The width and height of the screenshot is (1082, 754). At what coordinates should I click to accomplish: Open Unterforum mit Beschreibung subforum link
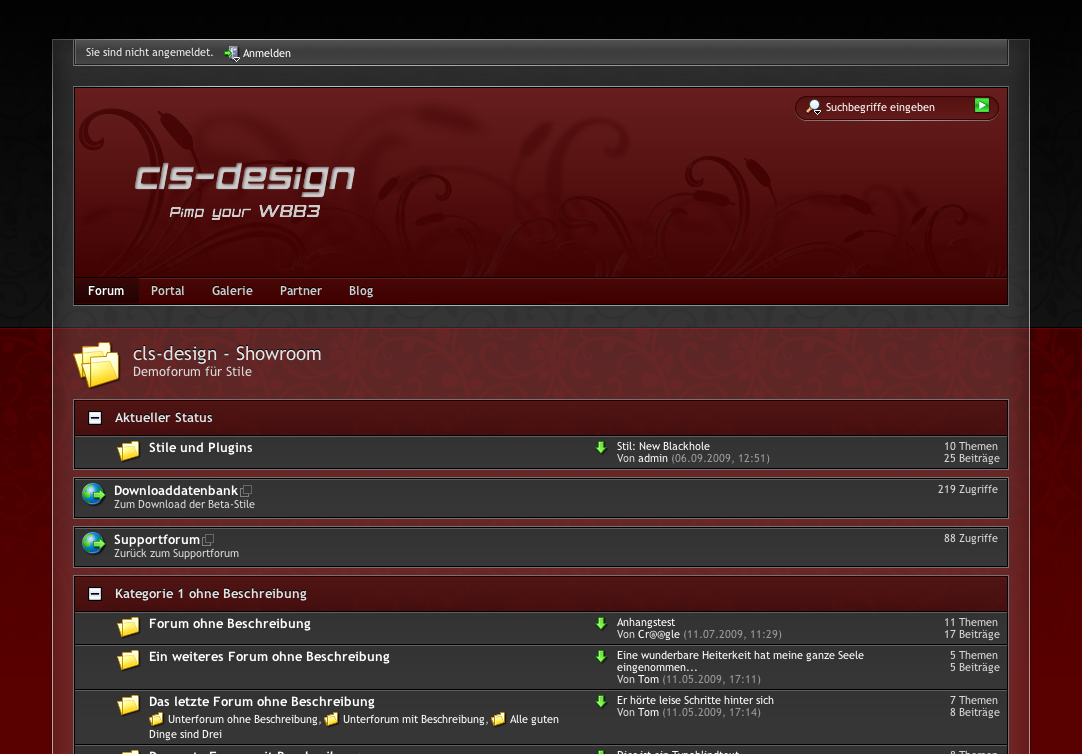click(x=413, y=719)
